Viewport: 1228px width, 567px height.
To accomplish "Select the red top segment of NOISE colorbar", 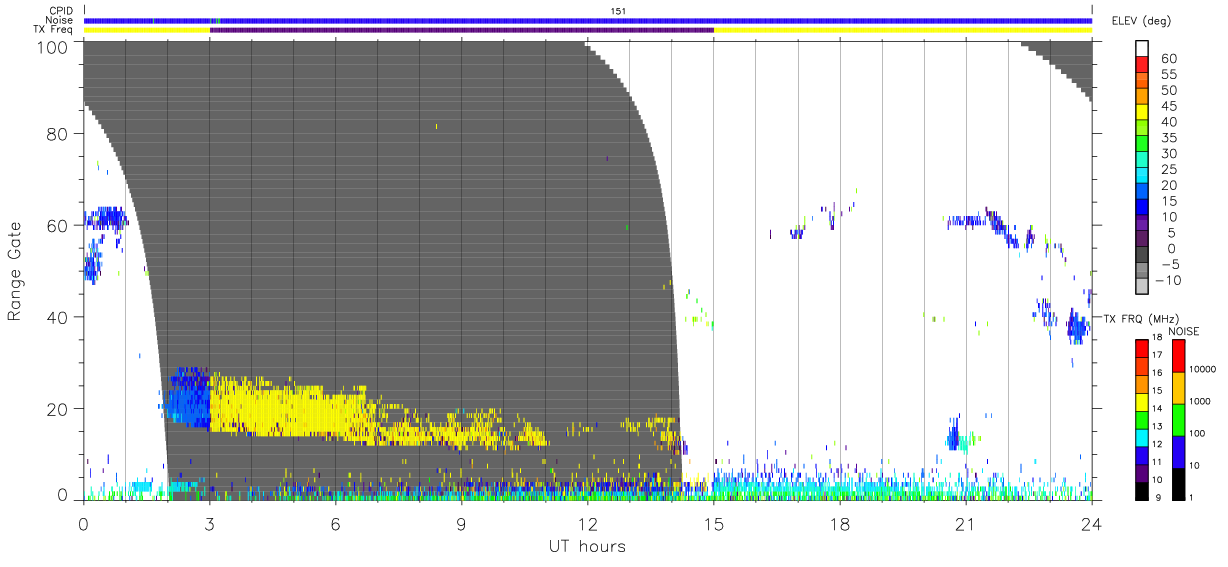I will (x=1178, y=356).
